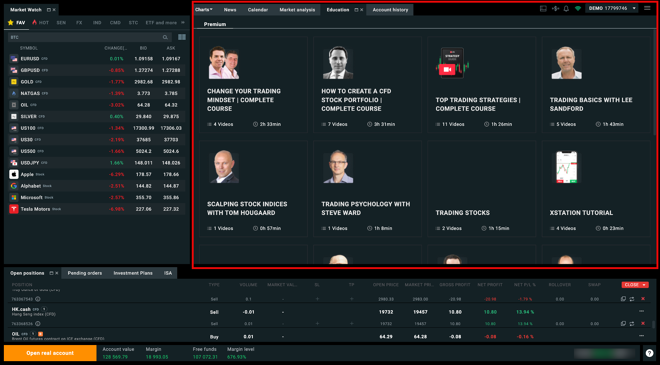Screen dimensions: 660x365
Task: Open the Account history tab
Action: (x=390, y=10)
